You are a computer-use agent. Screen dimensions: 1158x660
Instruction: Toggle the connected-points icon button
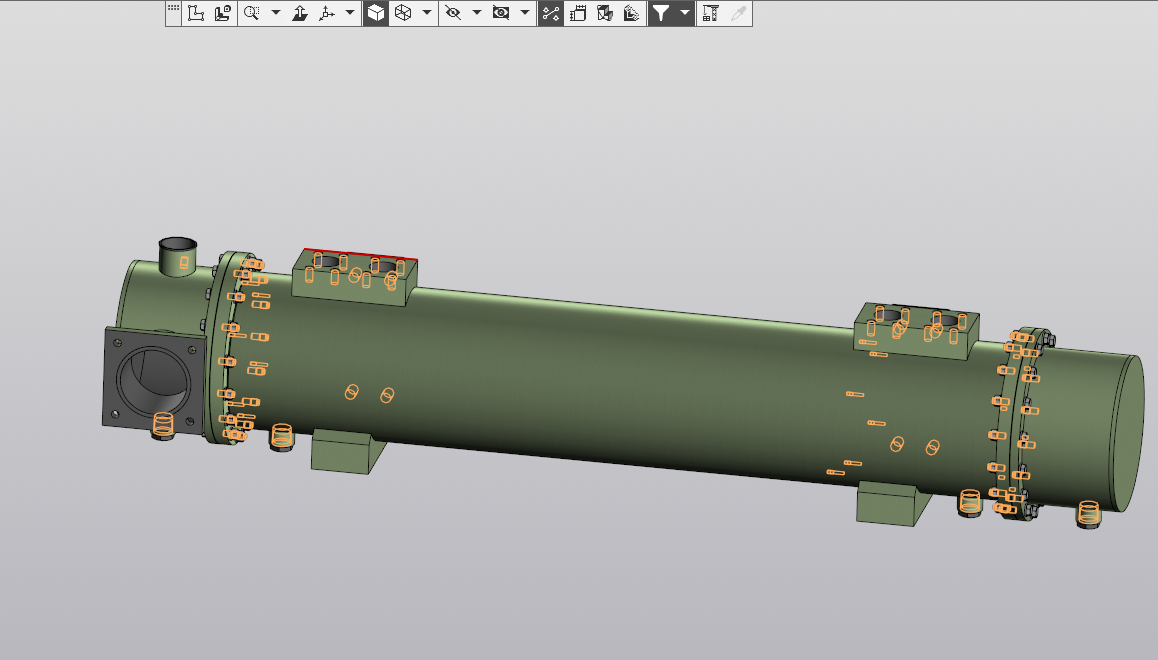pos(550,13)
